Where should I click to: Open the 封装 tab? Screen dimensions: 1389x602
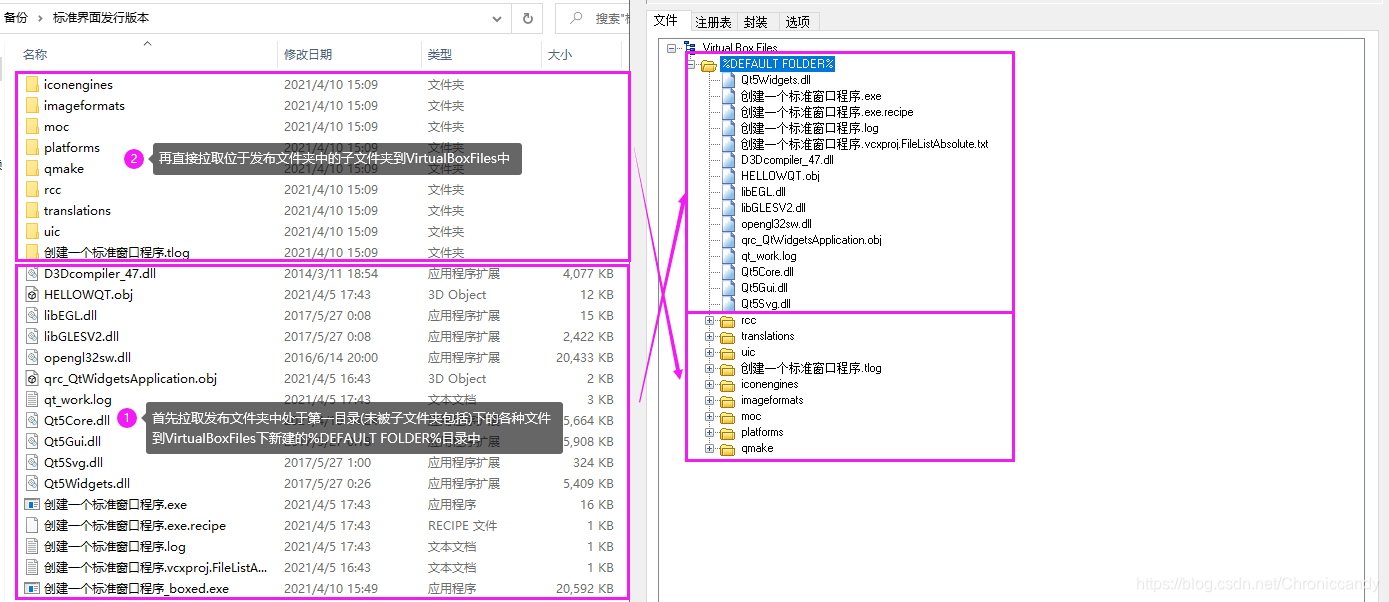(x=758, y=20)
